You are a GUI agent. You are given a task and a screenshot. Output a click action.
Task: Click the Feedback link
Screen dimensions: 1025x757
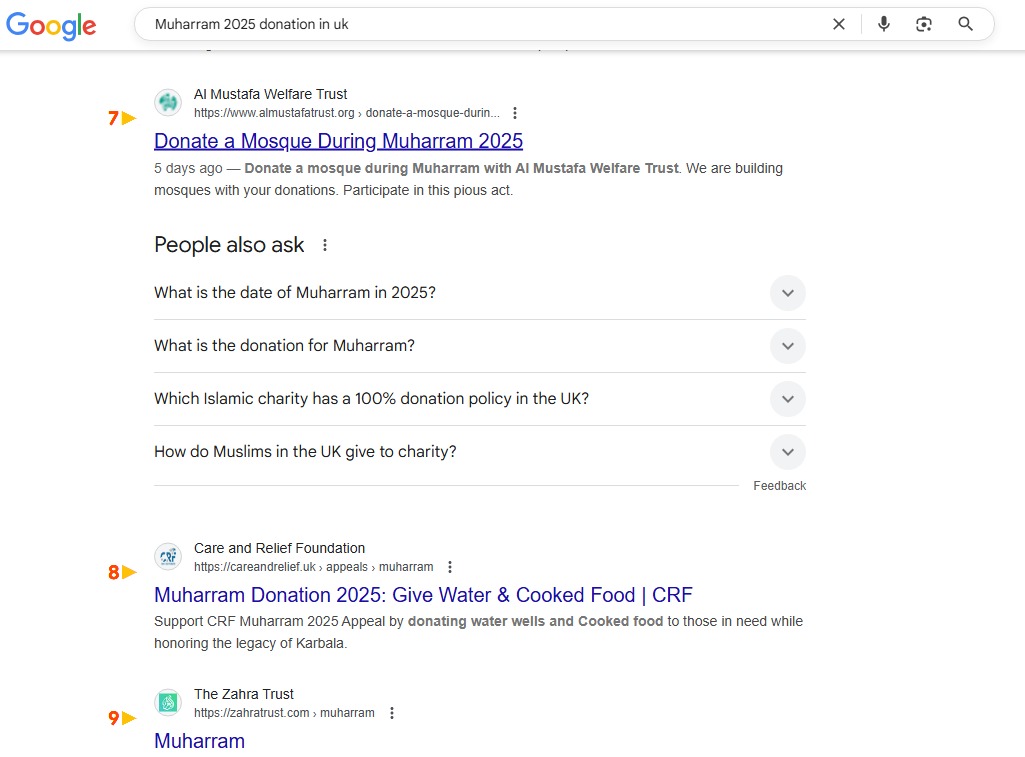[779, 486]
